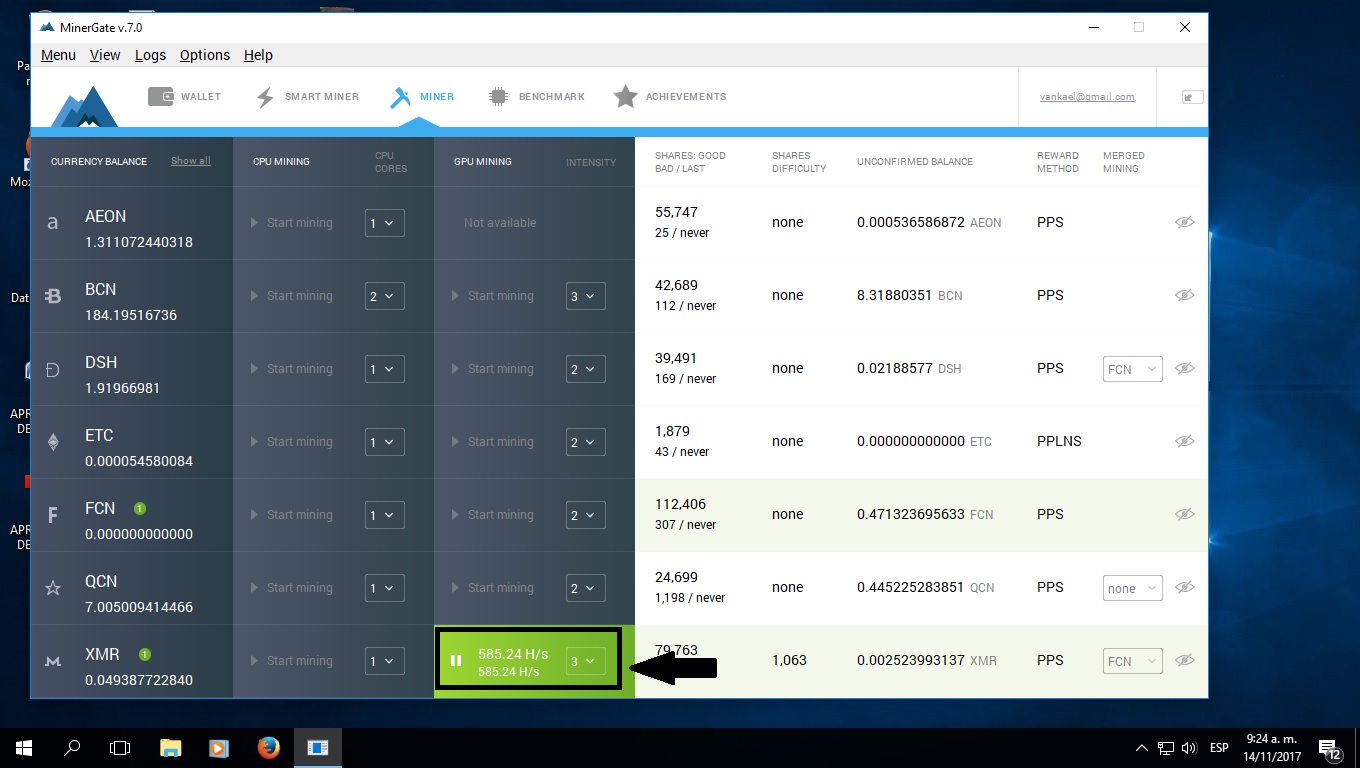Open the QCN merged mining dropdown
The width and height of the screenshot is (1360, 768).
(1133, 588)
